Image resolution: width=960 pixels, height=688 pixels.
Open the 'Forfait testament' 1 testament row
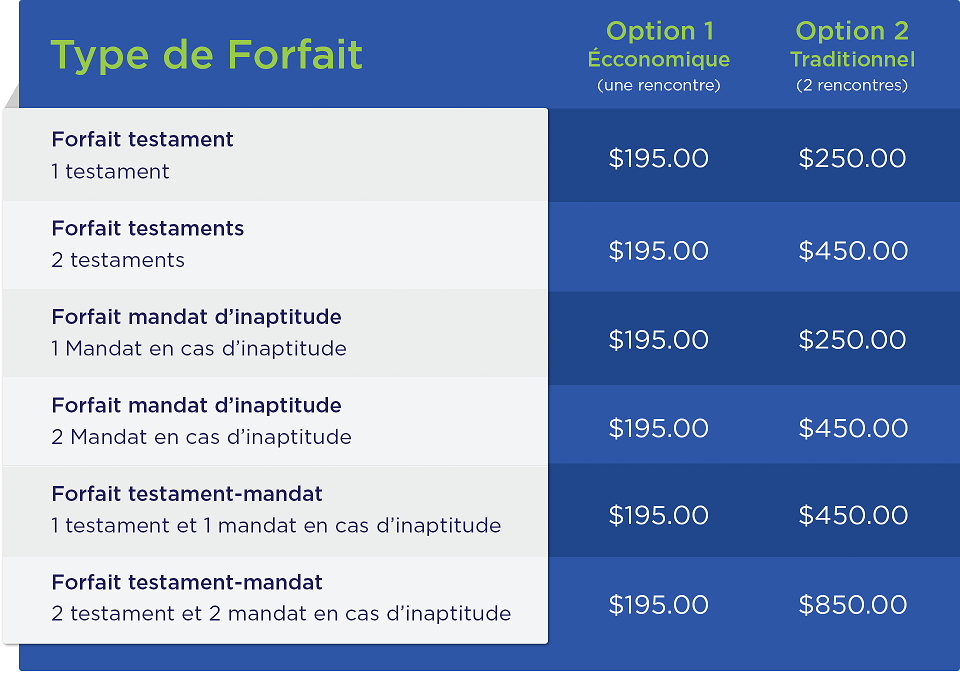(x=276, y=155)
